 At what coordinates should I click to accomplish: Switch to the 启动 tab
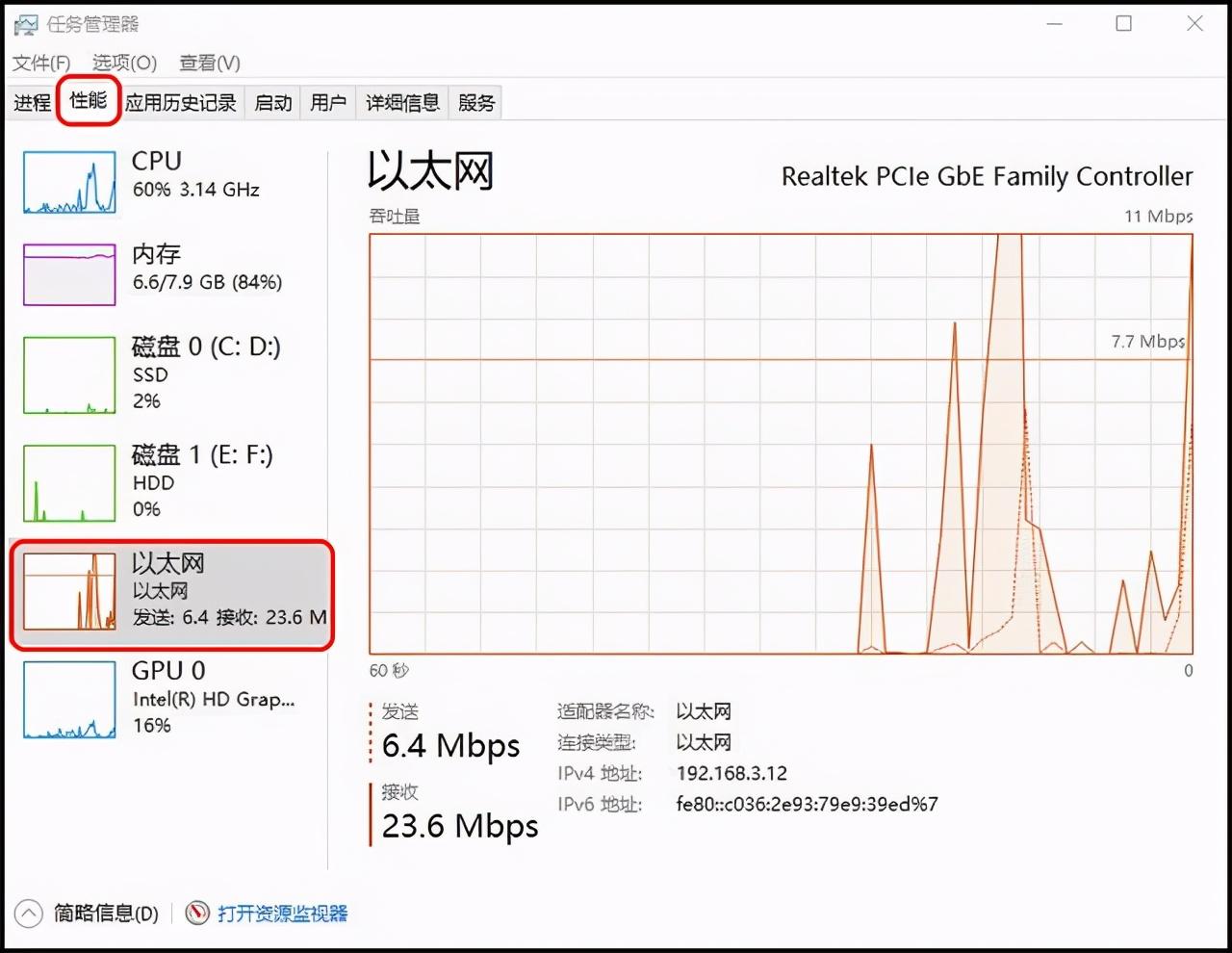[x=272, y=102]
